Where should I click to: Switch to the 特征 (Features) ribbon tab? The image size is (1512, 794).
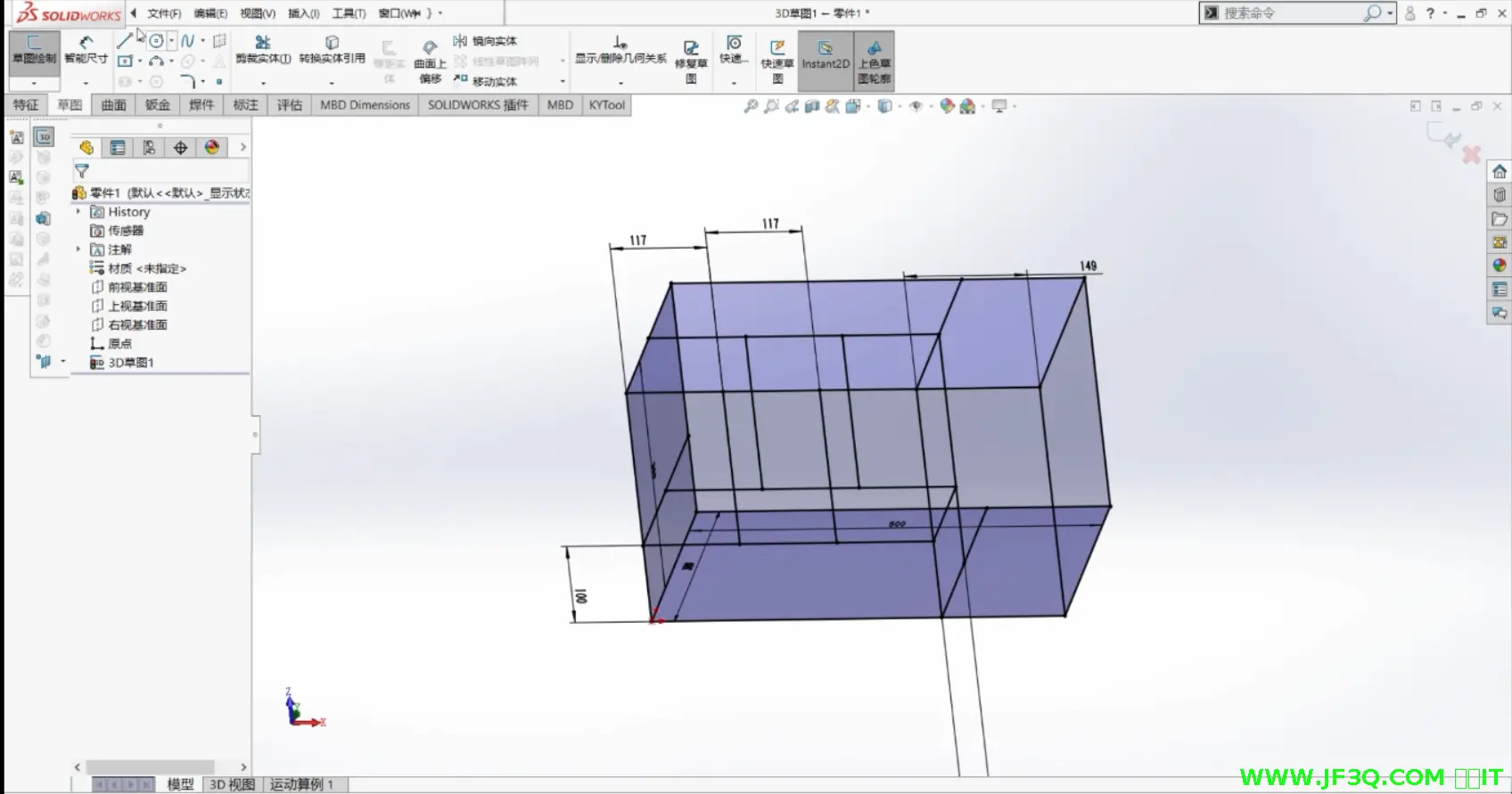click(x=26, y=105)
